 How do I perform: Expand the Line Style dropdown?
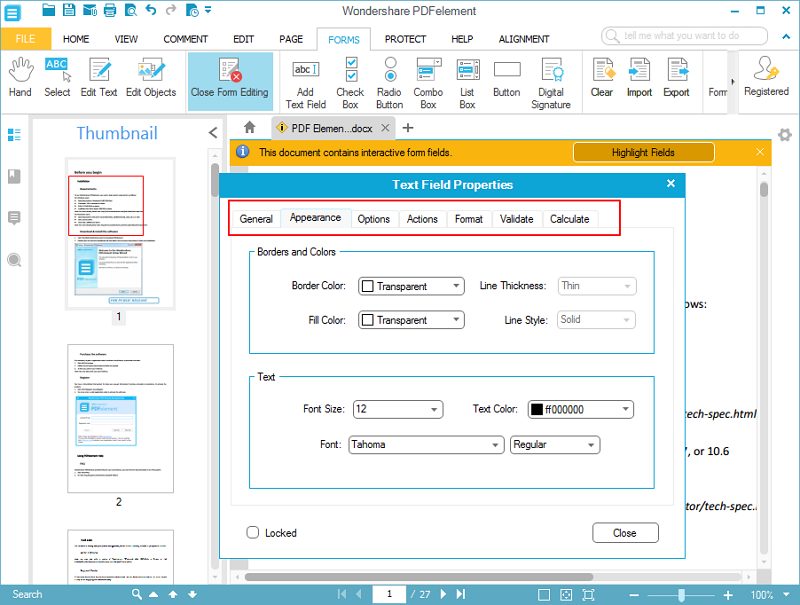(596, 320)
